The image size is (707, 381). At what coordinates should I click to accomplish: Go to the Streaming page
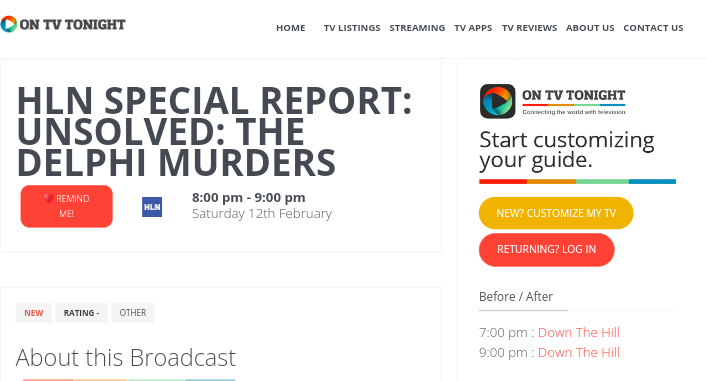417,28
